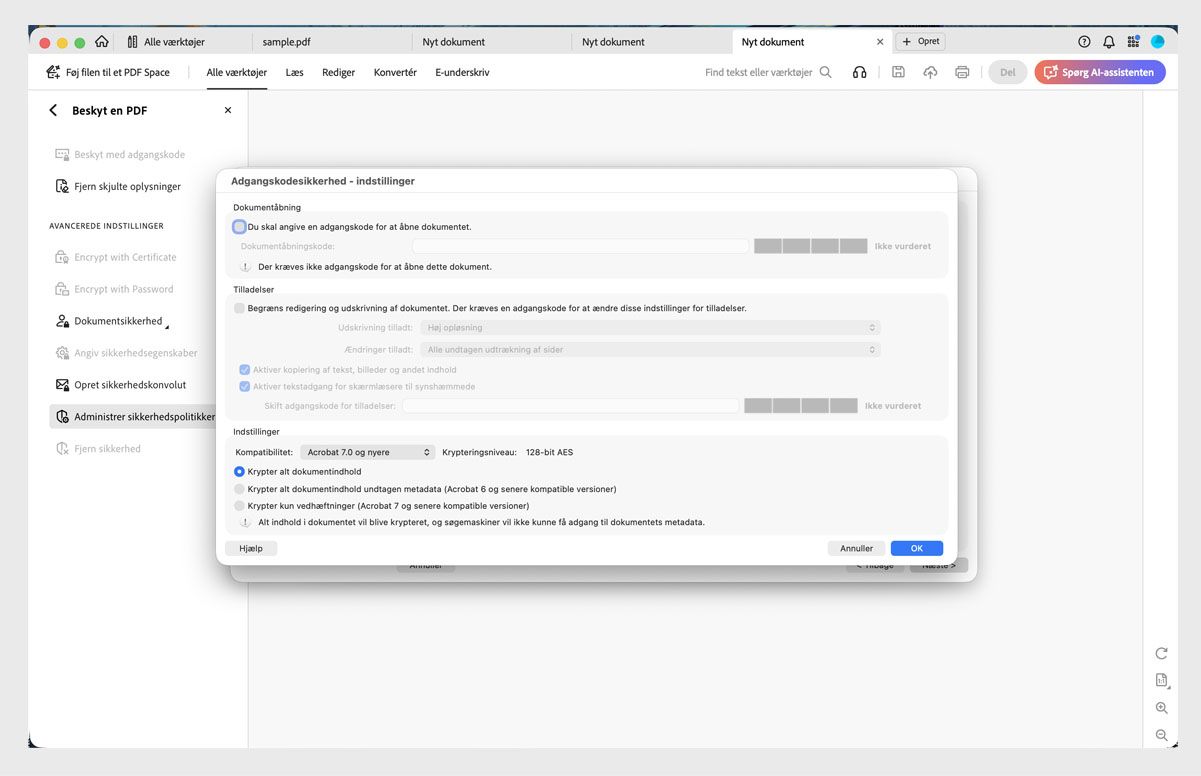Click the zoom in icon
The height and width of the screenshot is (776, 1201).
[1161, 708]
